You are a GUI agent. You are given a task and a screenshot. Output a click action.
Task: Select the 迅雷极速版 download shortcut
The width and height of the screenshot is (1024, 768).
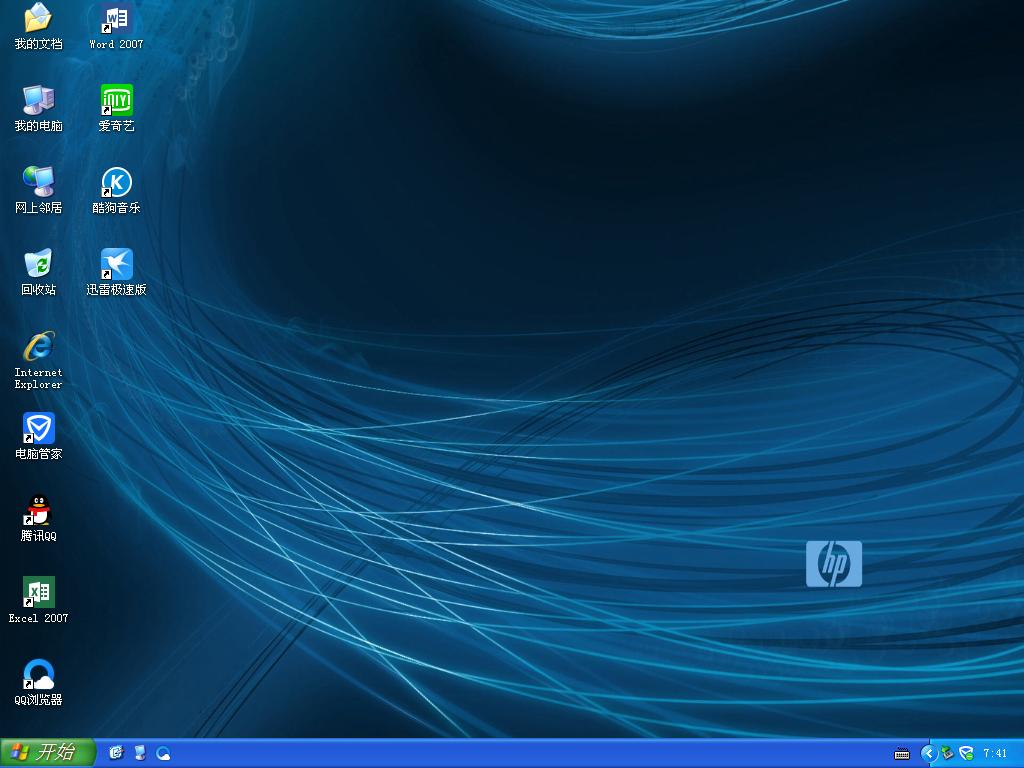(116, 264)
